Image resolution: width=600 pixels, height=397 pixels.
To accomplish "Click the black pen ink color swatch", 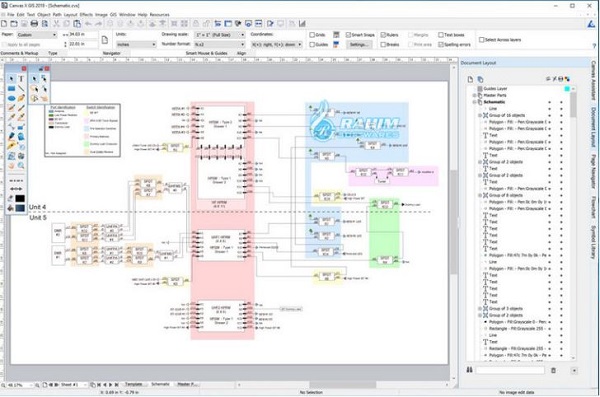I will [x=20, y=199].
